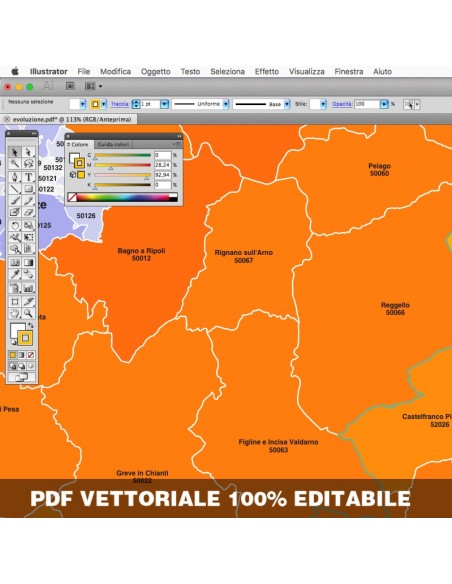The width and height of the screenshot is (452, 584).
Task: Select the Rotate tool
Action: click(x=15, y=225)
